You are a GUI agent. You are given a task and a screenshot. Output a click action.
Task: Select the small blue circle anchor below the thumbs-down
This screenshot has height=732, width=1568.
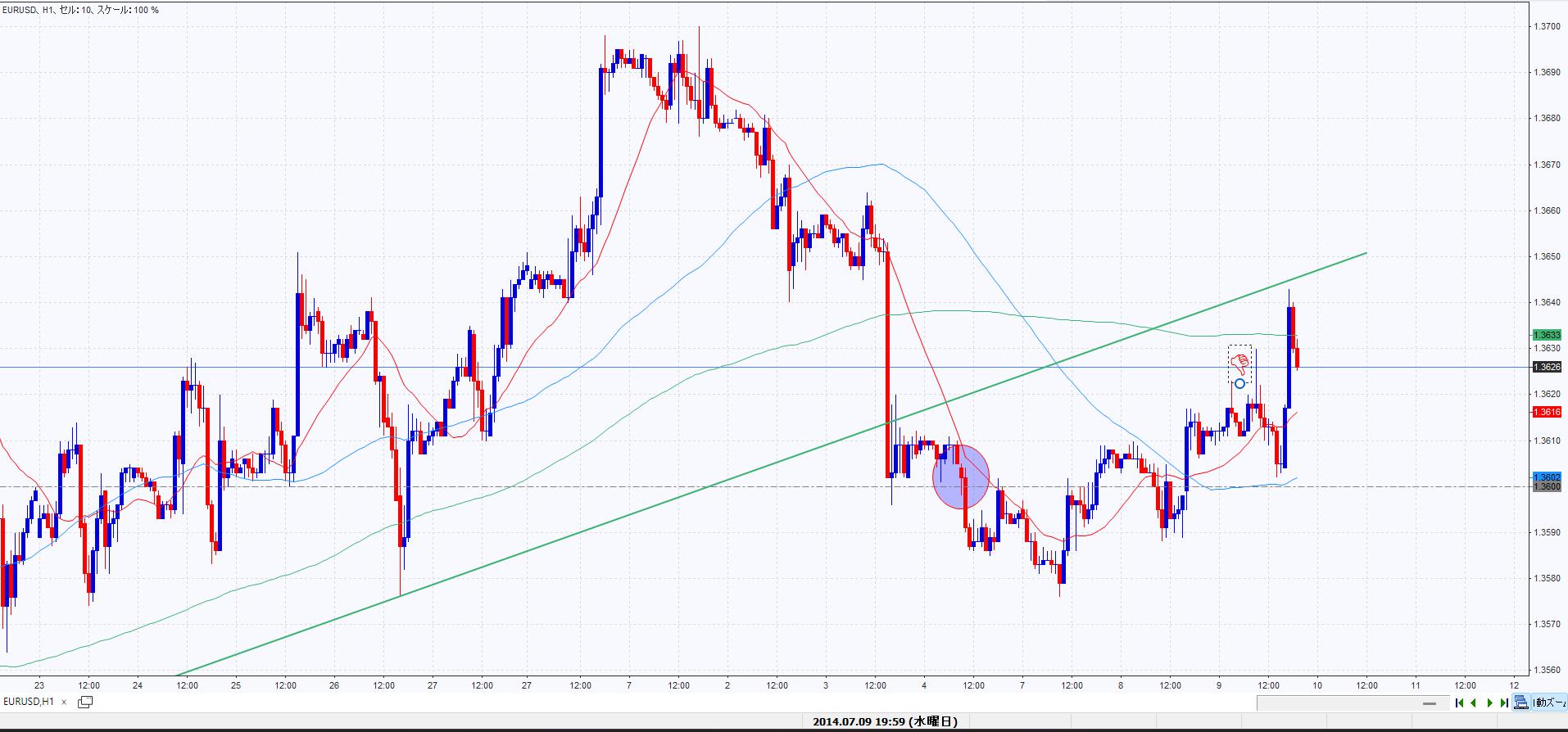pos(1239,383)
